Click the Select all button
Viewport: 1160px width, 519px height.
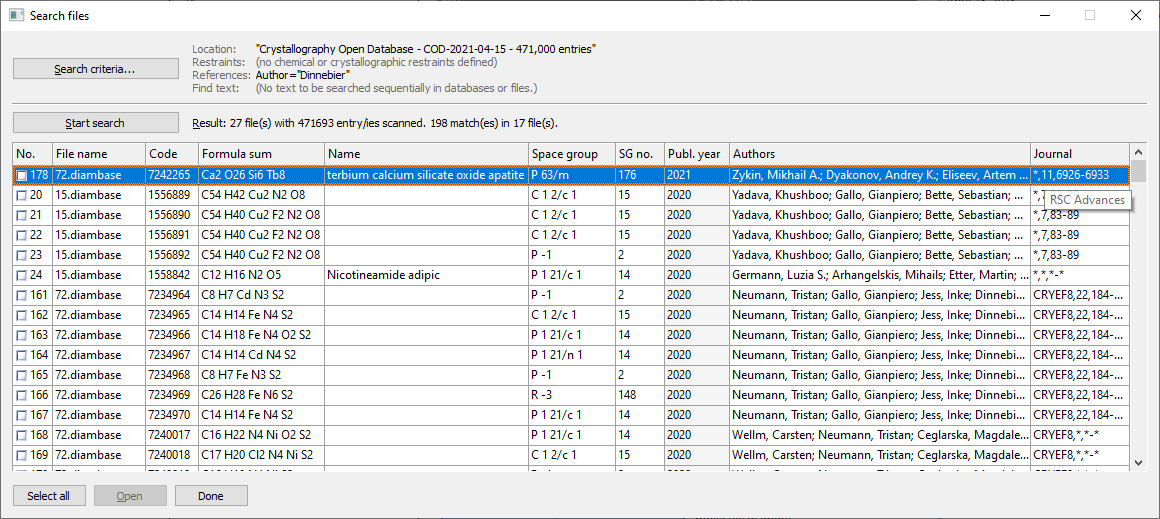pyautogui.click(x=49, y=496)
